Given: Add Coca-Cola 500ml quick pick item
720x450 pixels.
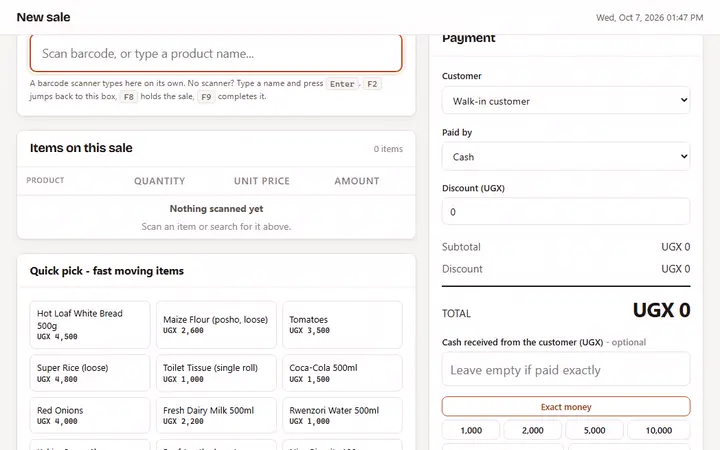Looking at the screenshot, I should [x=342, y=373].
